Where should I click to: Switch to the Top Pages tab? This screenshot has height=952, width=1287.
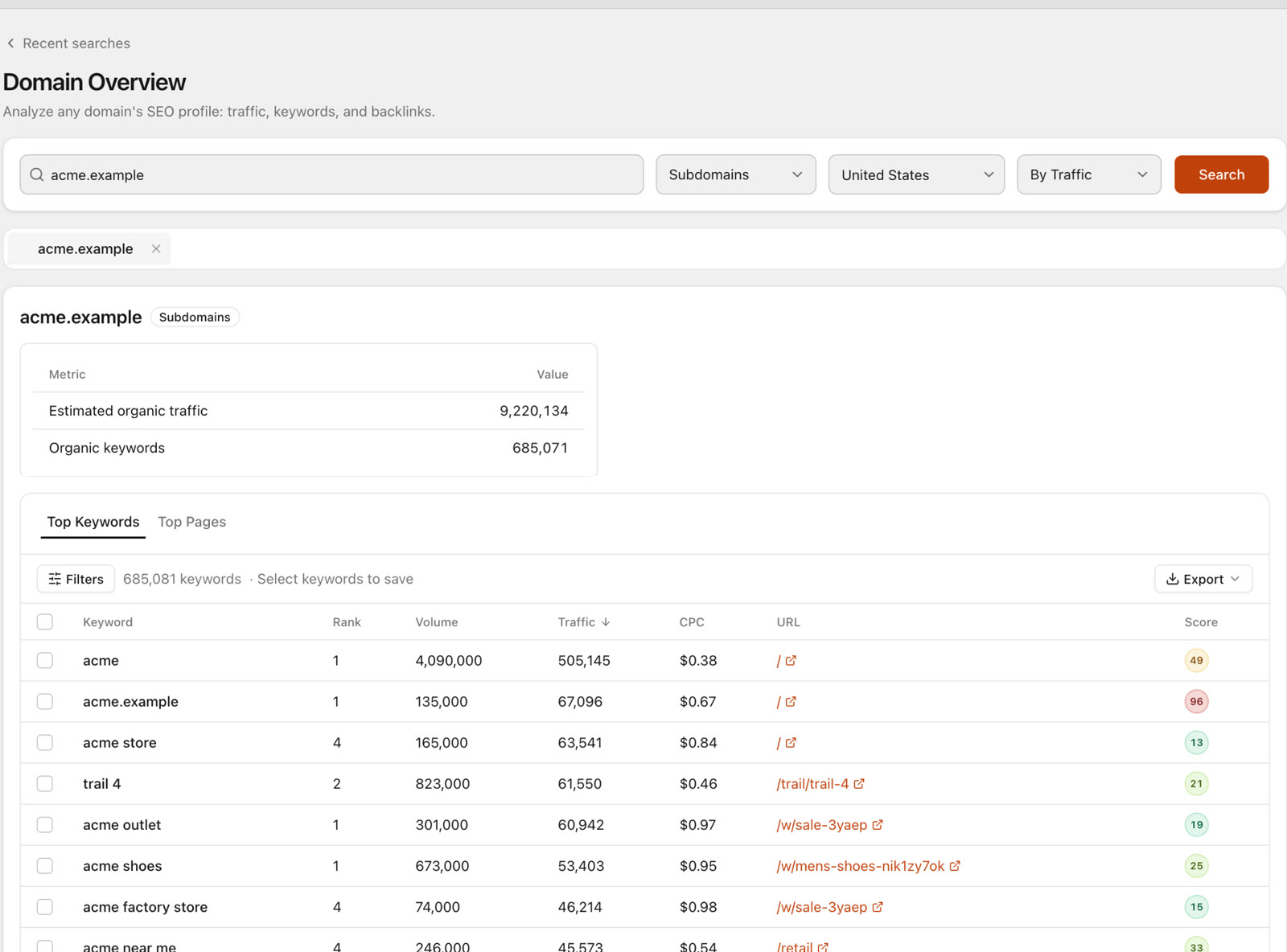click(x=192, y=522)
